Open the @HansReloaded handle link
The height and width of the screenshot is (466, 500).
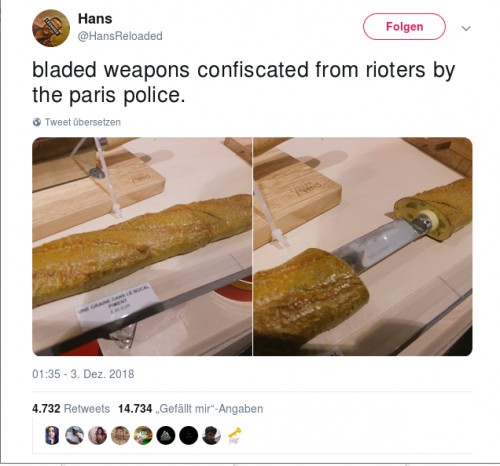coord(120,36)
